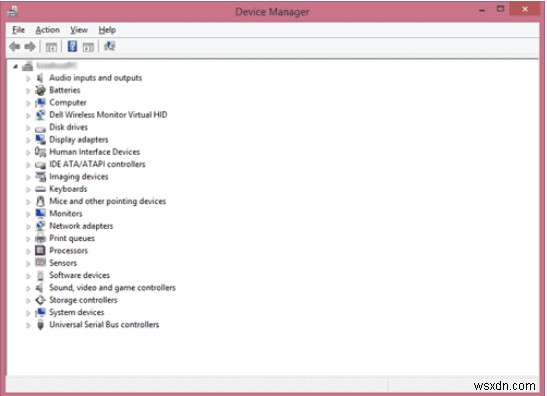
Task: Click the Sensors category icon
Action: [40, 262]
